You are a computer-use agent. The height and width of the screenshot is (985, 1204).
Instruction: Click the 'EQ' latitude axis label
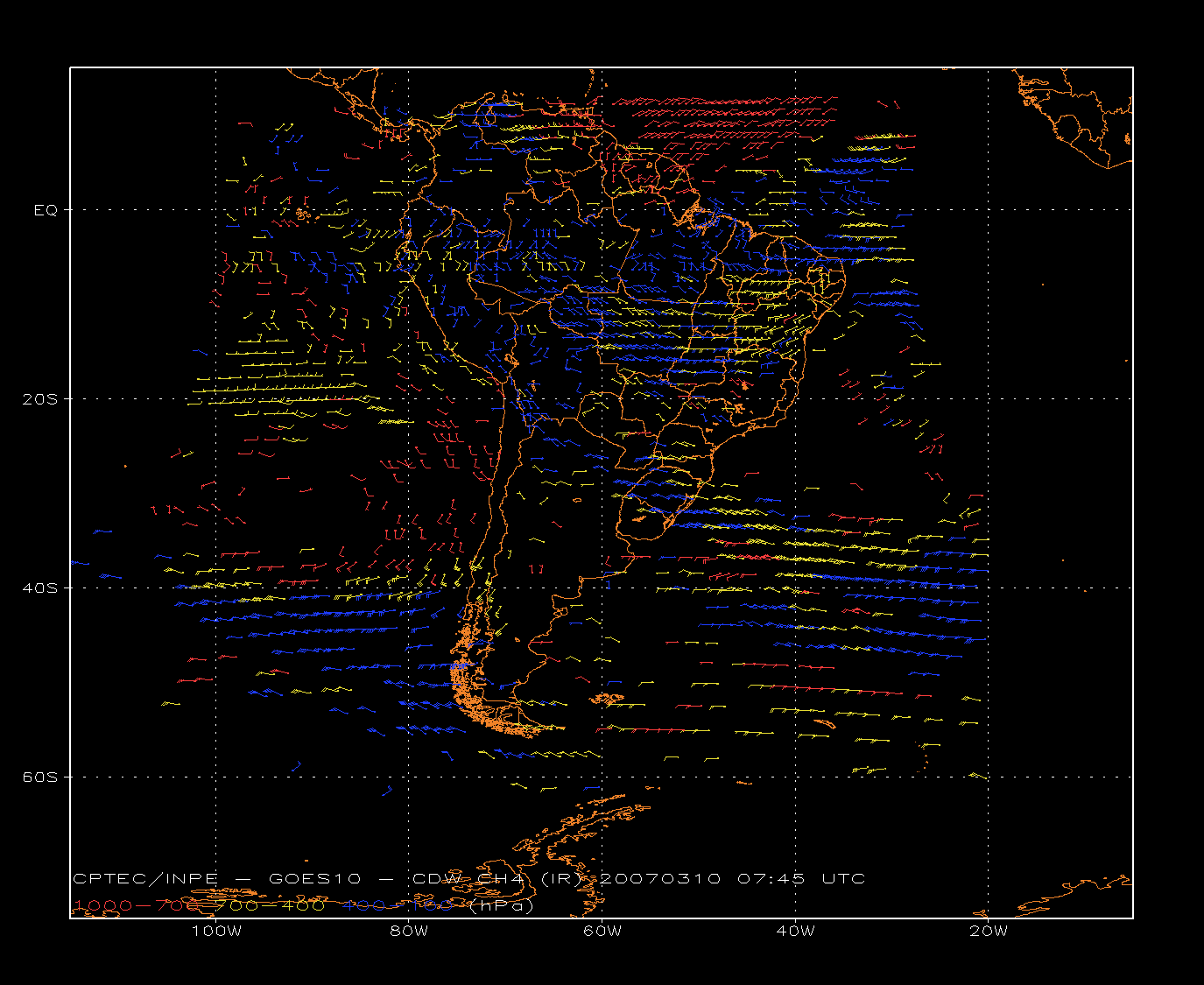coord(45,210)
